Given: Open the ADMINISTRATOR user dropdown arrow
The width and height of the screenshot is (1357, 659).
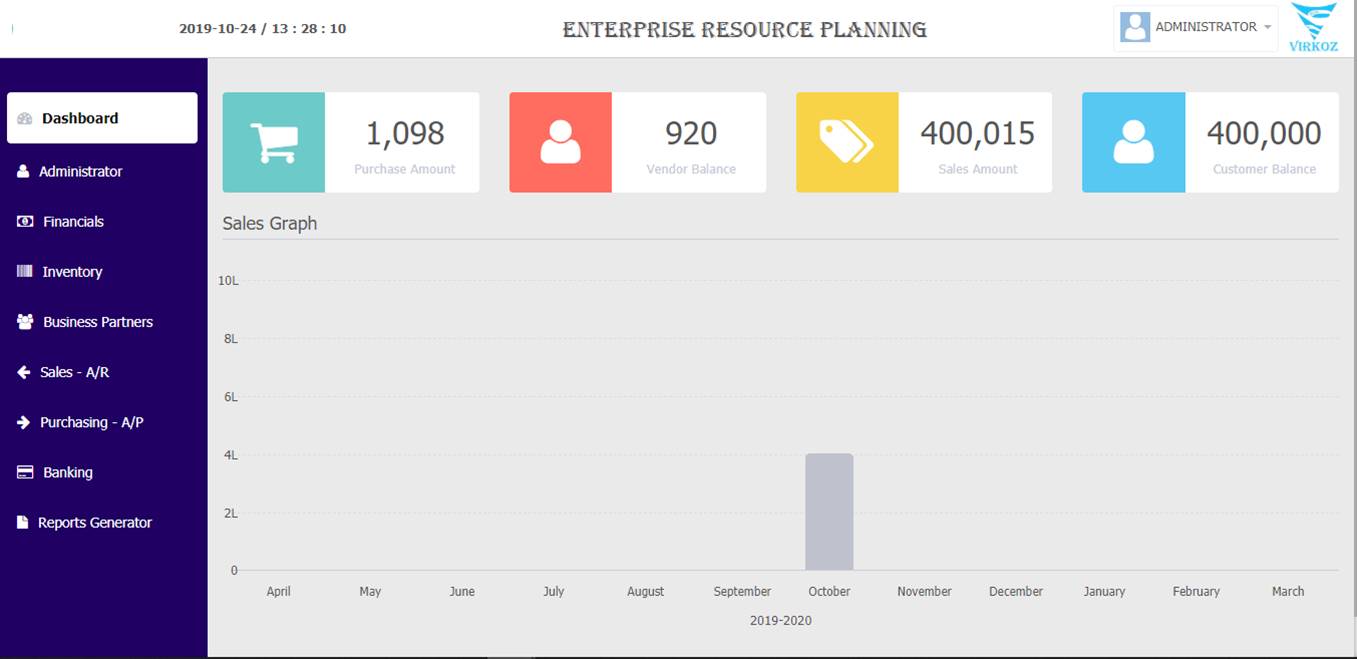Looking at the screenshot, I should tap(1268, 28).
